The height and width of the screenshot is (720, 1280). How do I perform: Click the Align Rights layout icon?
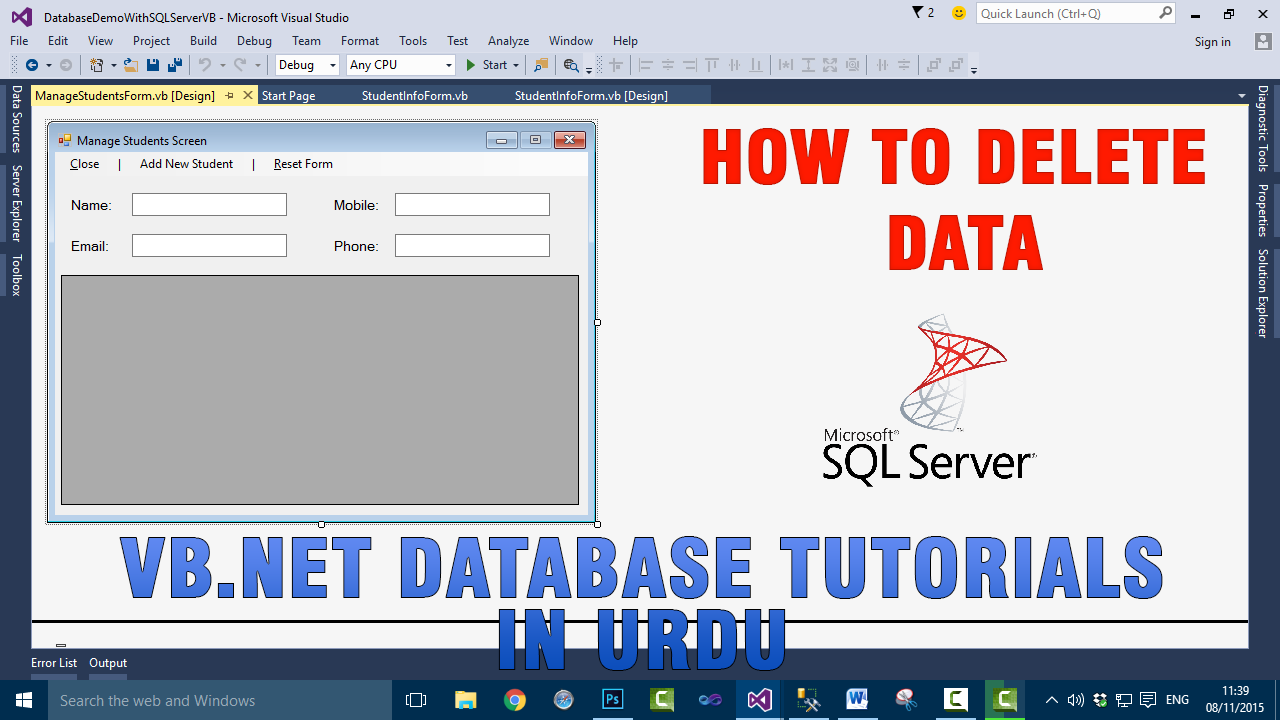coord(690,65)
